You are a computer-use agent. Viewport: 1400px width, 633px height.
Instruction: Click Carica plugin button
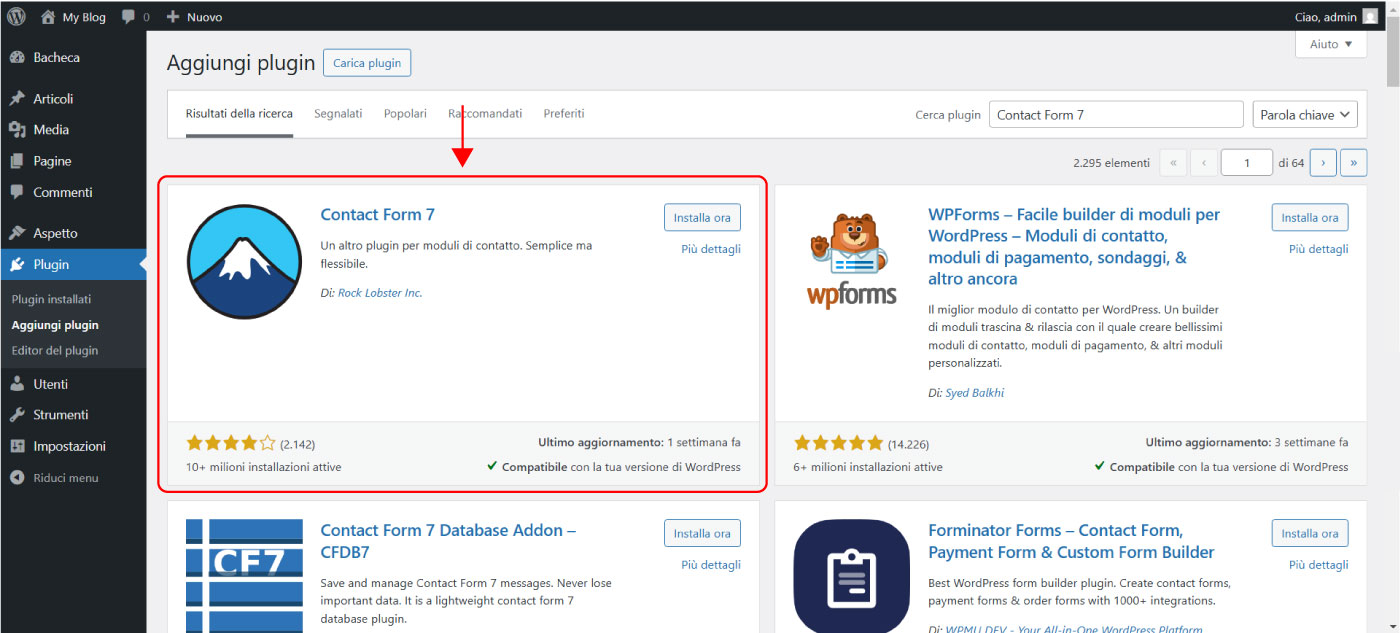(367, 63)
